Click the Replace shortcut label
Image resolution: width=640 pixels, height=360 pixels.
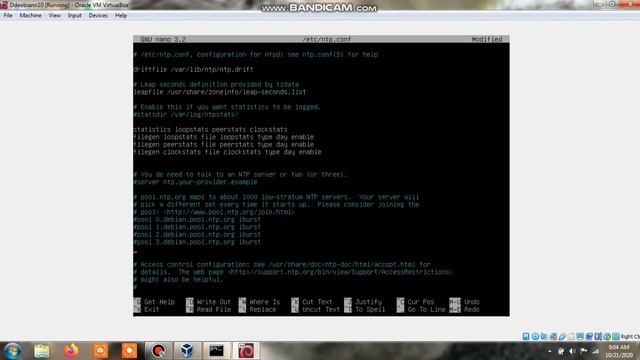click(263, 310)
